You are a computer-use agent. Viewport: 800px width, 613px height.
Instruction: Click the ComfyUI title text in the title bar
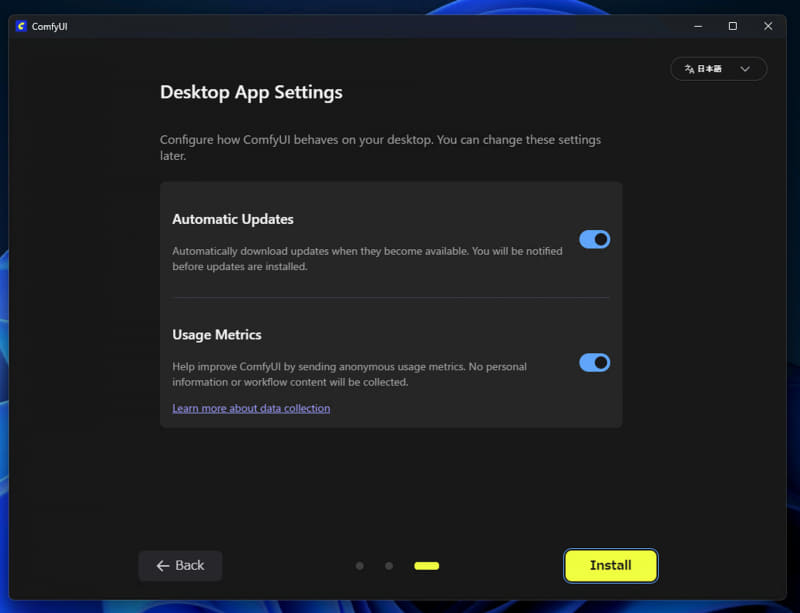(49, 27)
